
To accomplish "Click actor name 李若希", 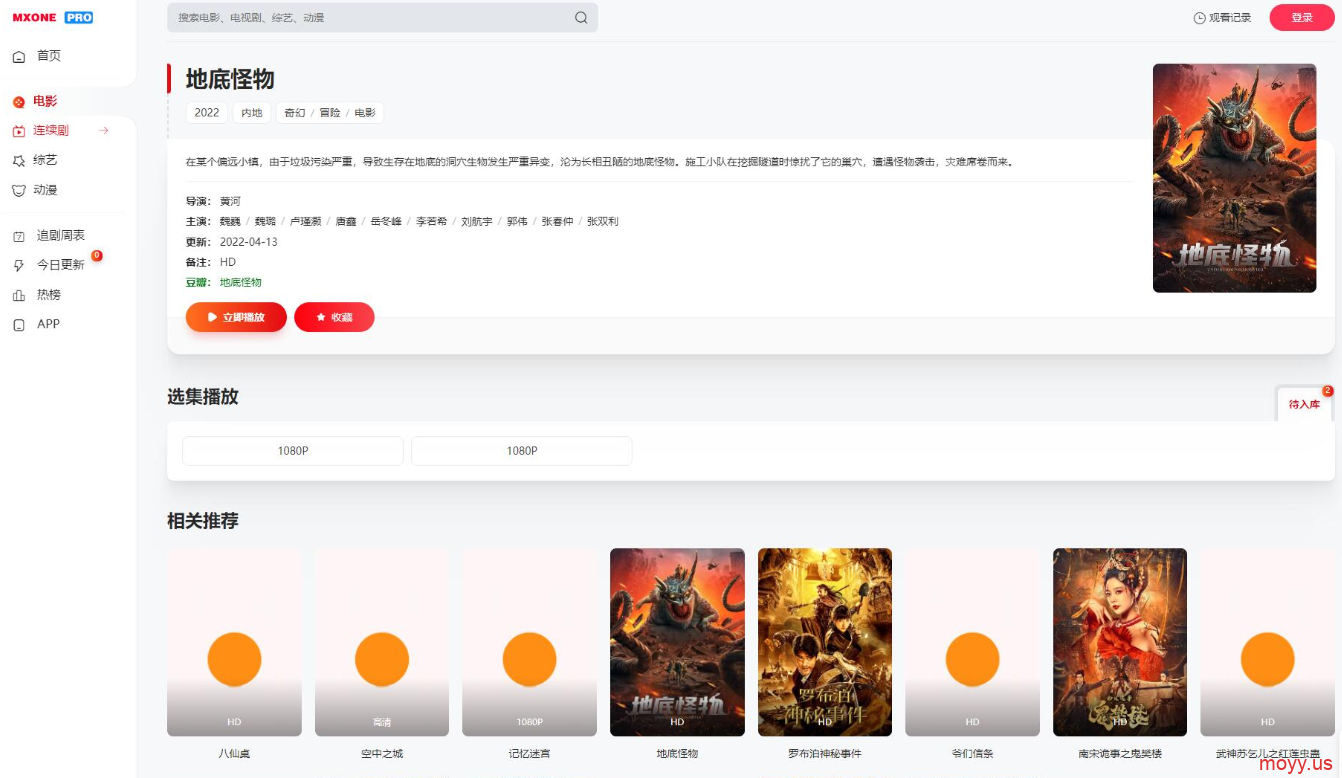I will (x=432, y=222).
